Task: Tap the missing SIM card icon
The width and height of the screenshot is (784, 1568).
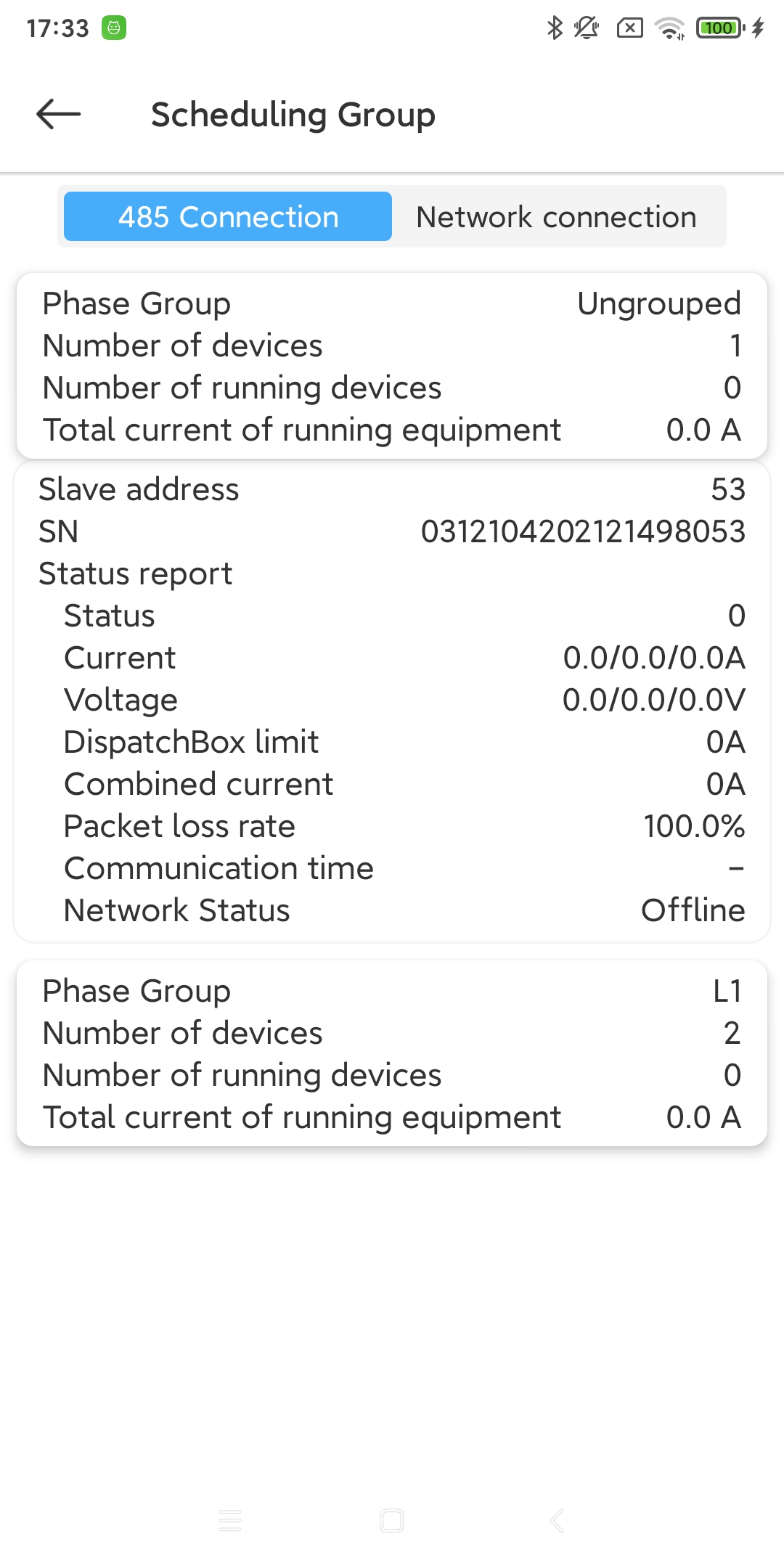Action: pyautogui.click(x=629, y=28)
